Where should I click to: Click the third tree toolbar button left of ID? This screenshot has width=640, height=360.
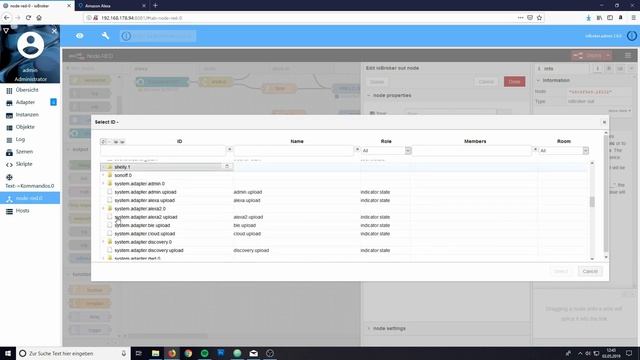tap(116, 142)
